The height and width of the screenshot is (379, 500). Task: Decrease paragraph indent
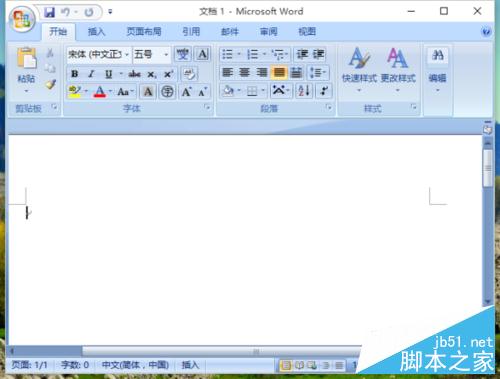point(302,54)
